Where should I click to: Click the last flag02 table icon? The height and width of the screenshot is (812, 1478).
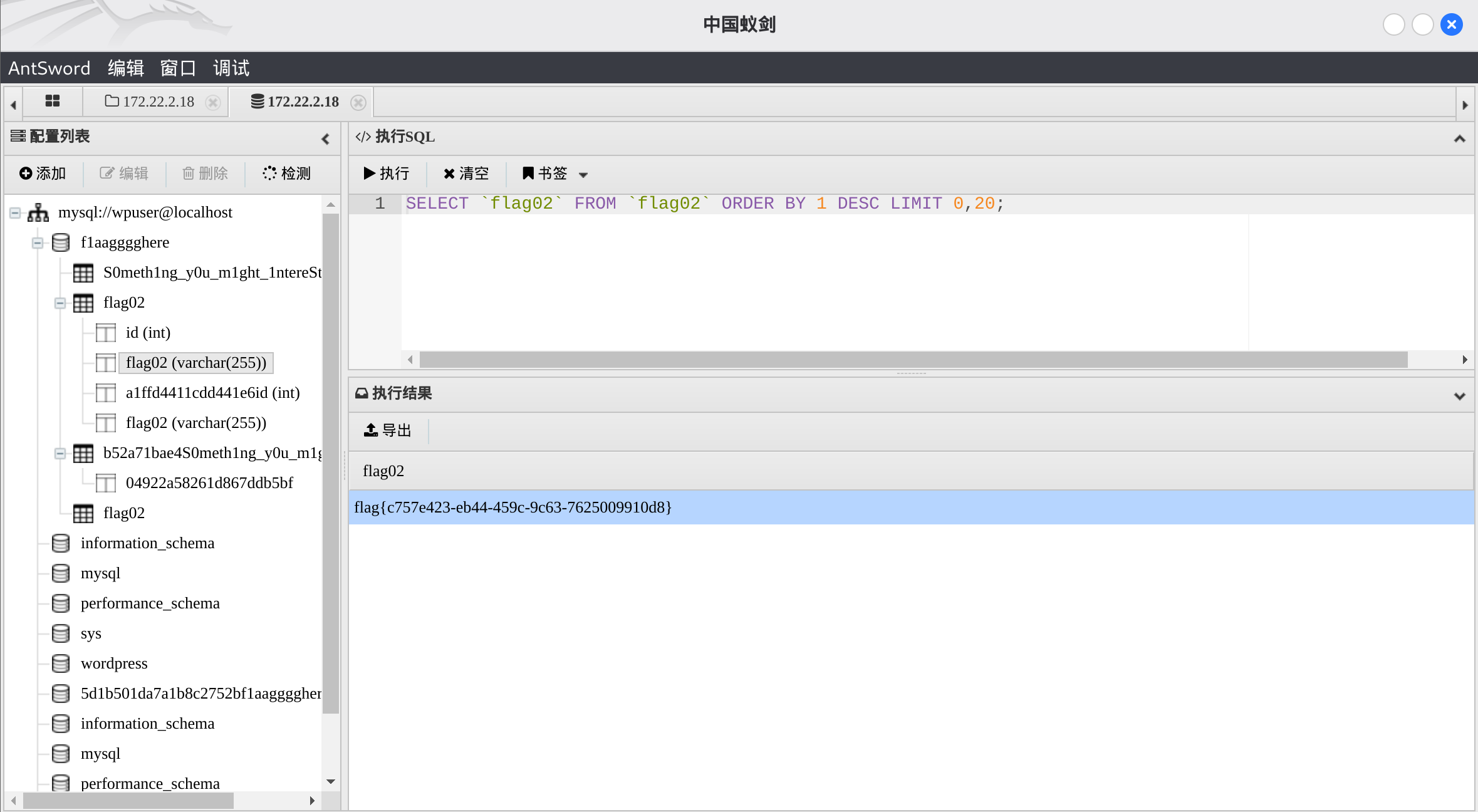tap(83, 514)
